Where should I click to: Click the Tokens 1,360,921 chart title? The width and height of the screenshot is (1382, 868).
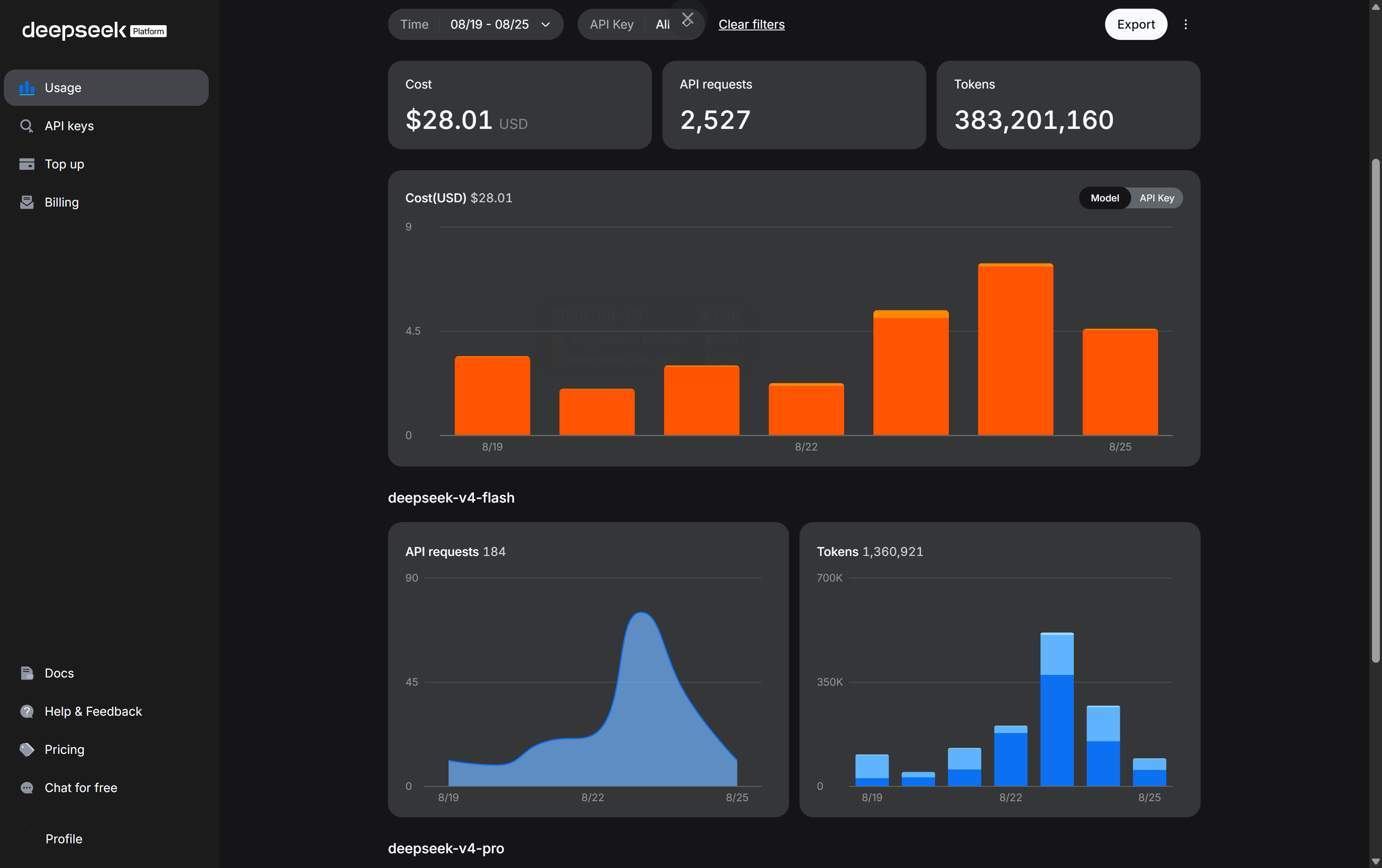tap(869, 551)
